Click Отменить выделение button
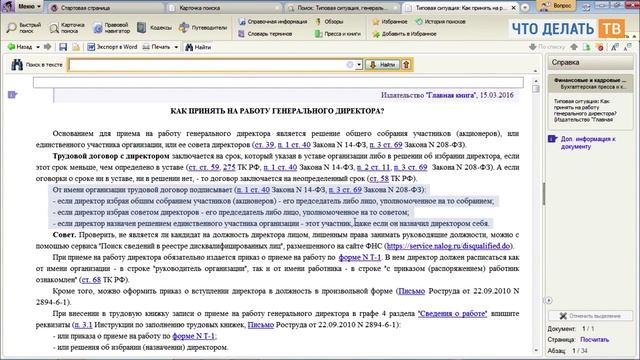This screenshot has width=640, height=360. [x=590, y=316]
